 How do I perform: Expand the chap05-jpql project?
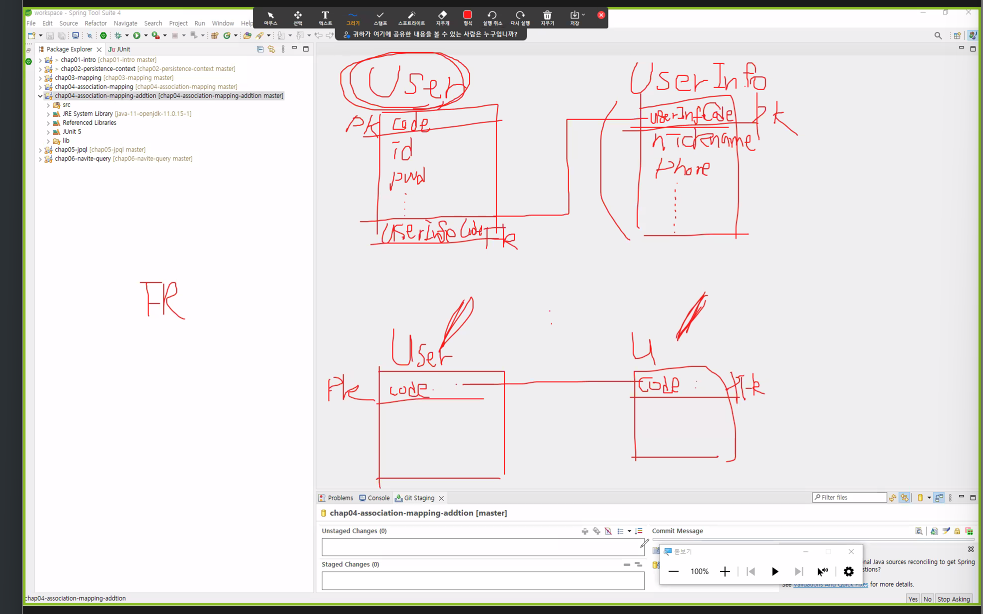[40, 150]
